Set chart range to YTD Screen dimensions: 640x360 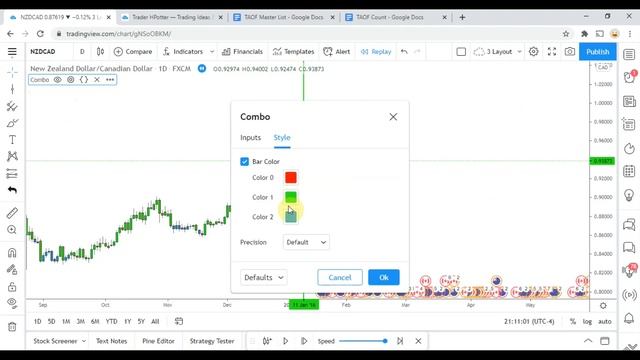[111, 322]
